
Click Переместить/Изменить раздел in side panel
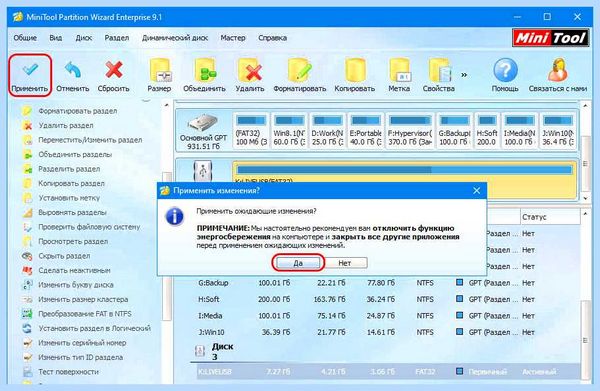click(x=90, y=140)
